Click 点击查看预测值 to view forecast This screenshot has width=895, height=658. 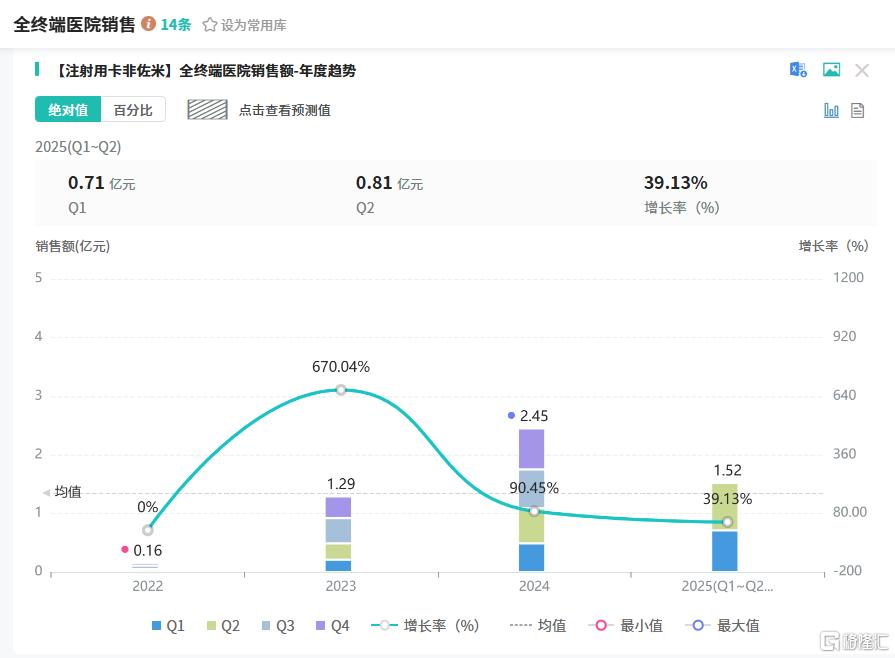click(284, 110)
